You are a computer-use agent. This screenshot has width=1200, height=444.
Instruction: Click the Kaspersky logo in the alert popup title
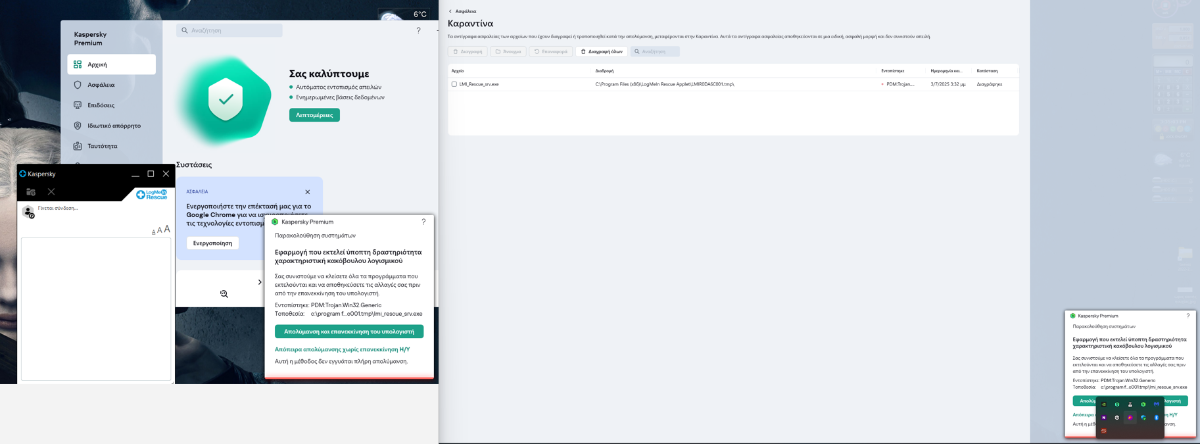coord(275,221)
